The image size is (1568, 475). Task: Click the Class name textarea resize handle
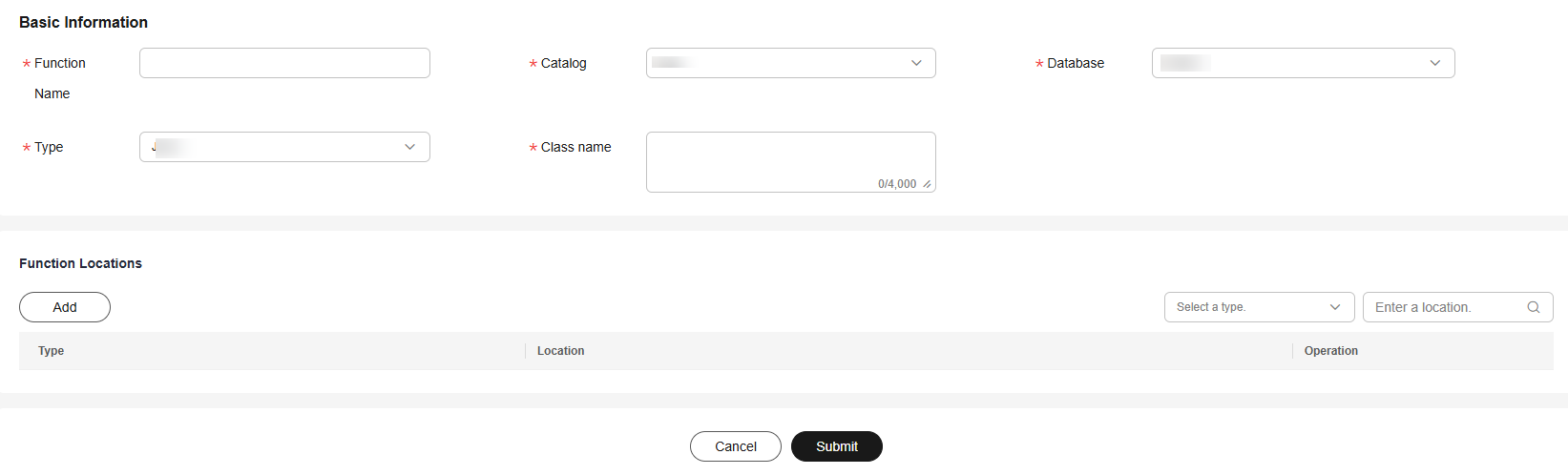(x=927, y=184)
